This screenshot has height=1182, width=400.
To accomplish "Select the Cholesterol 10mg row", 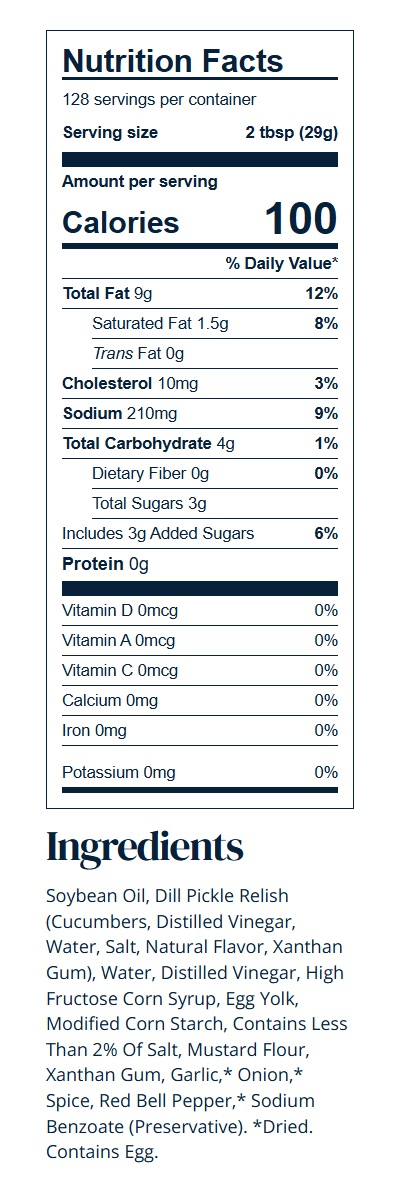I will click(200, 384).
